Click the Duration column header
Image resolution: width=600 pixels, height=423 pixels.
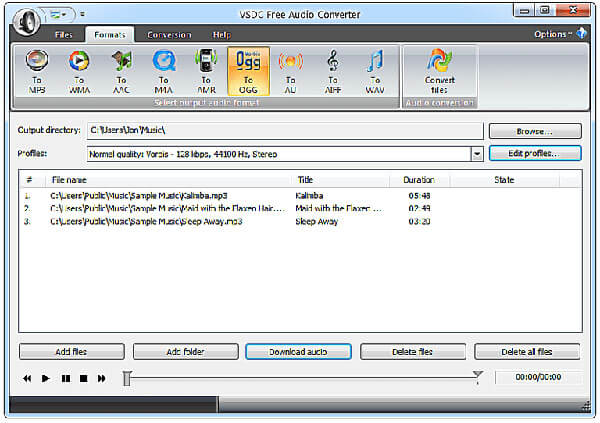(419, 180)
